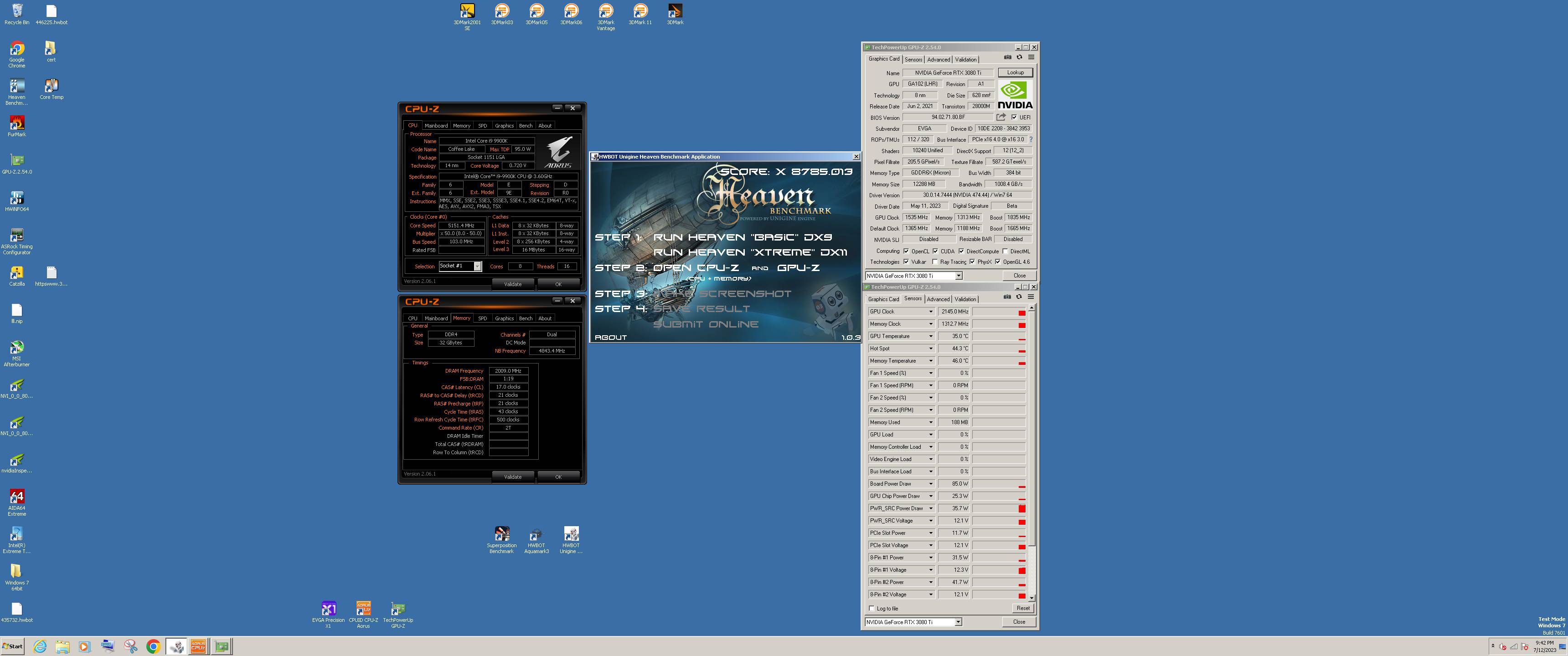
Task: Switch to Bench tab in top CPU-Z window
Action: tap(525, 126)
